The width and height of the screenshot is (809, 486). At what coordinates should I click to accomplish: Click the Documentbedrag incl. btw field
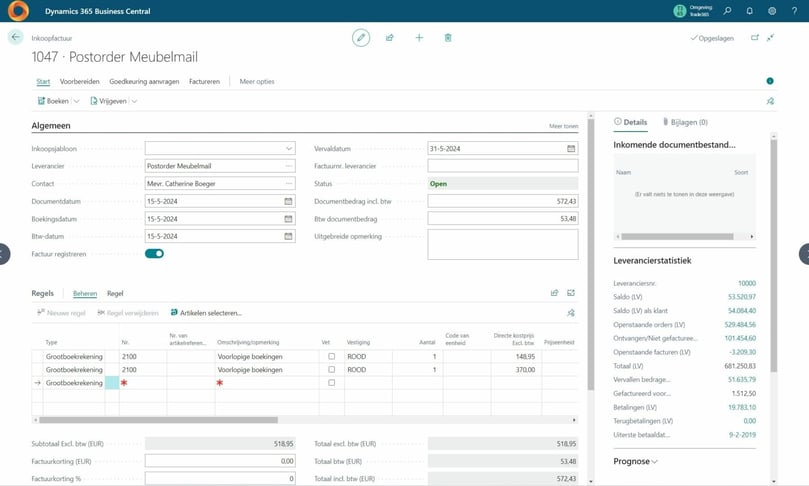[503, 201]
